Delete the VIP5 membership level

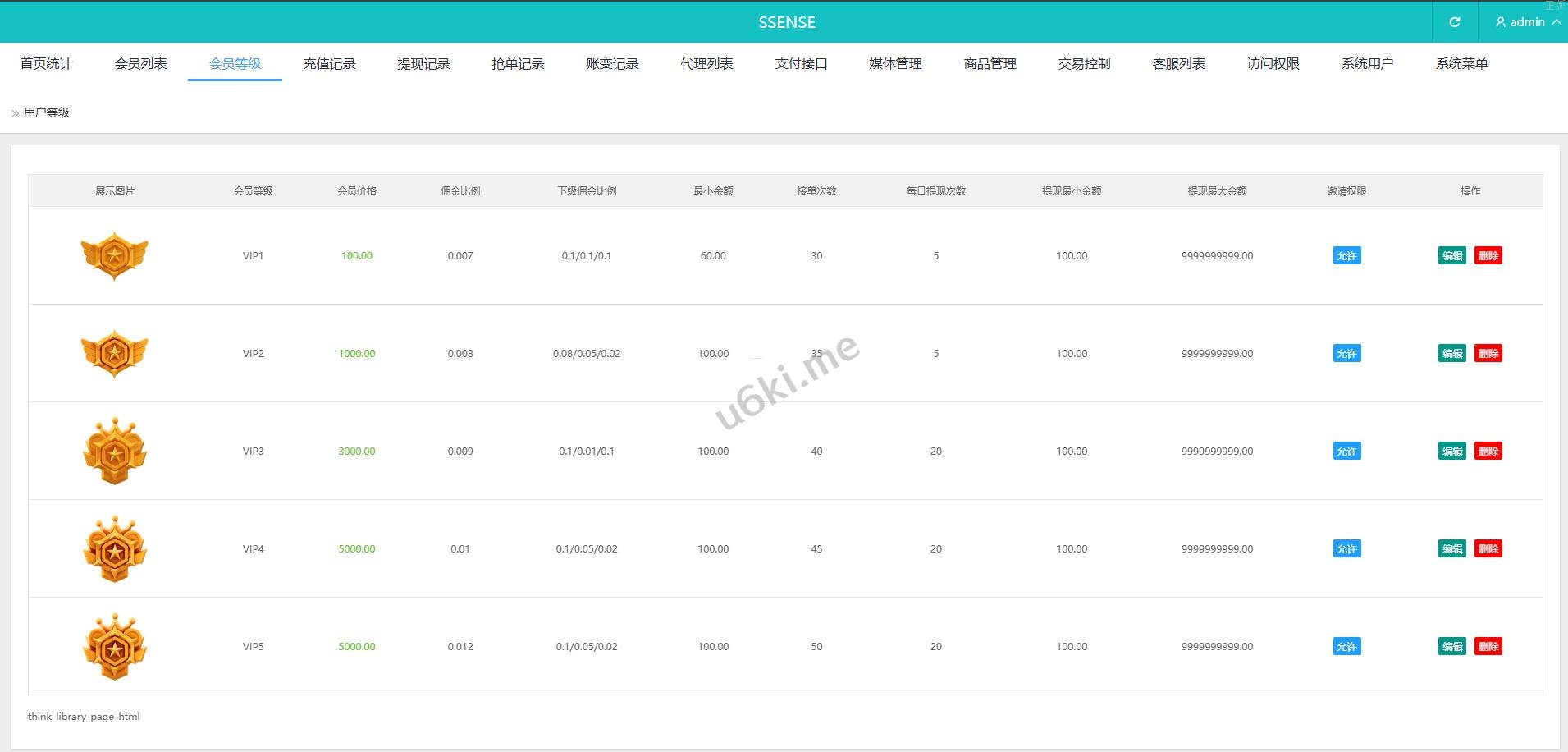coord(1488,646)
